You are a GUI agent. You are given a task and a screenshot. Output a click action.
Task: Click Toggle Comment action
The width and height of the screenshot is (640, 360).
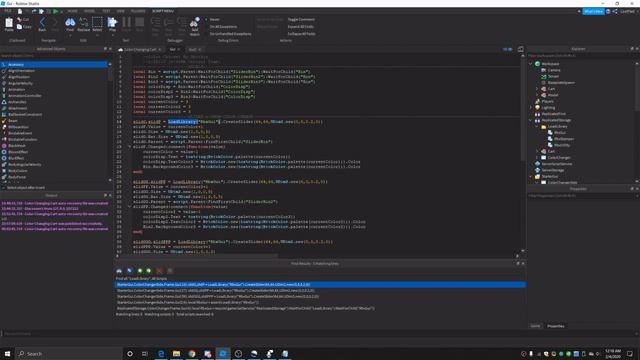(301, 20)
